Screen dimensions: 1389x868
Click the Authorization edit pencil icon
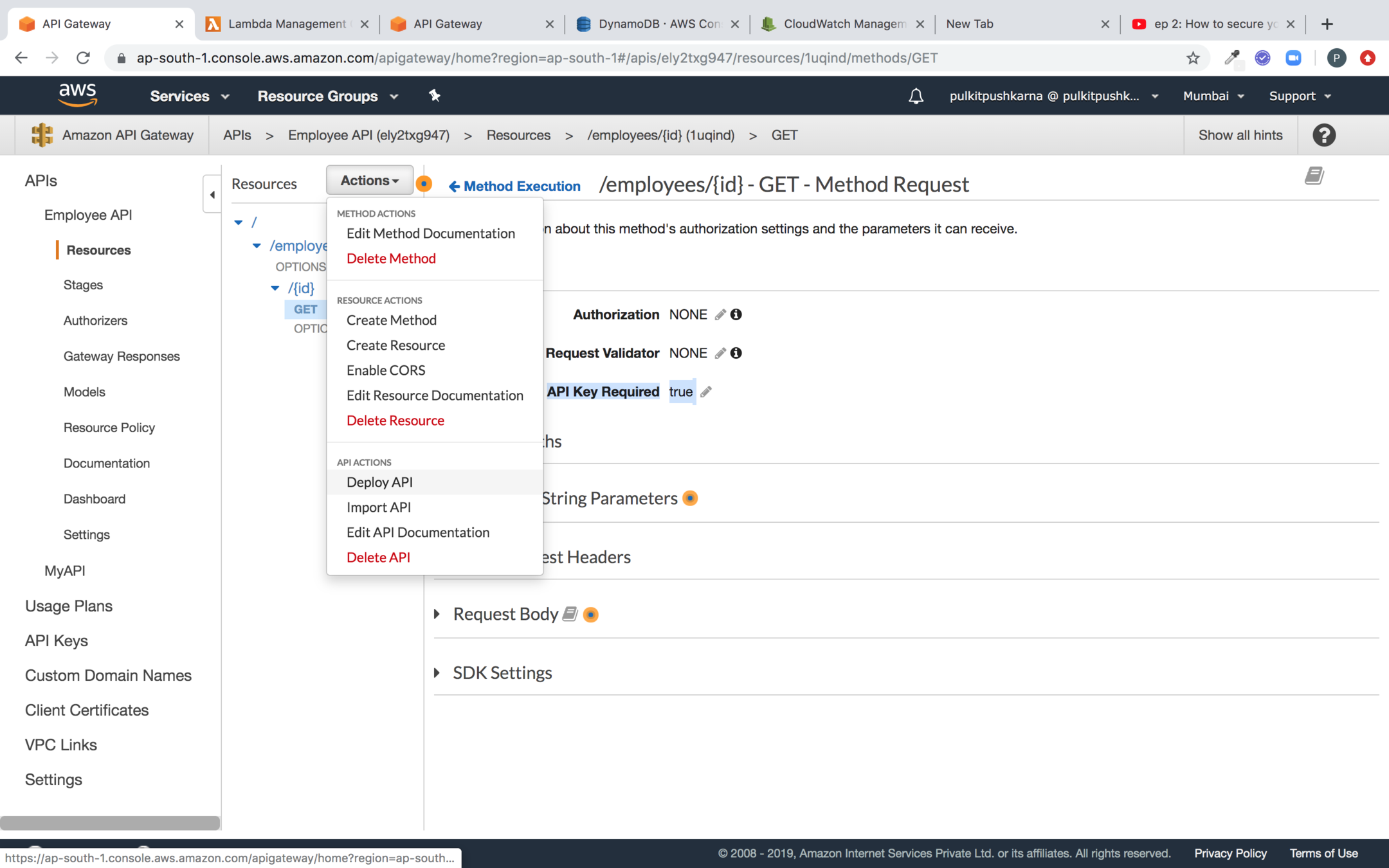tap(720, 314)
